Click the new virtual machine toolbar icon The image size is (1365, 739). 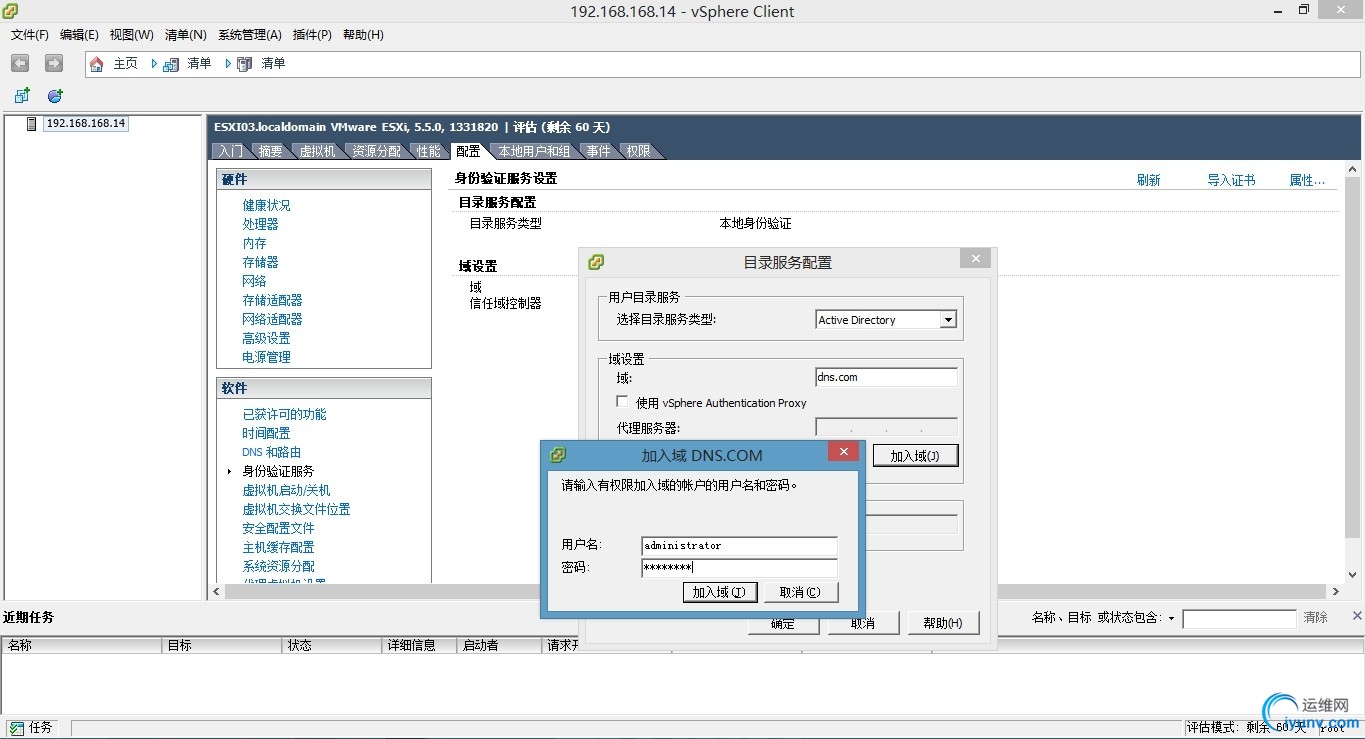22,96
